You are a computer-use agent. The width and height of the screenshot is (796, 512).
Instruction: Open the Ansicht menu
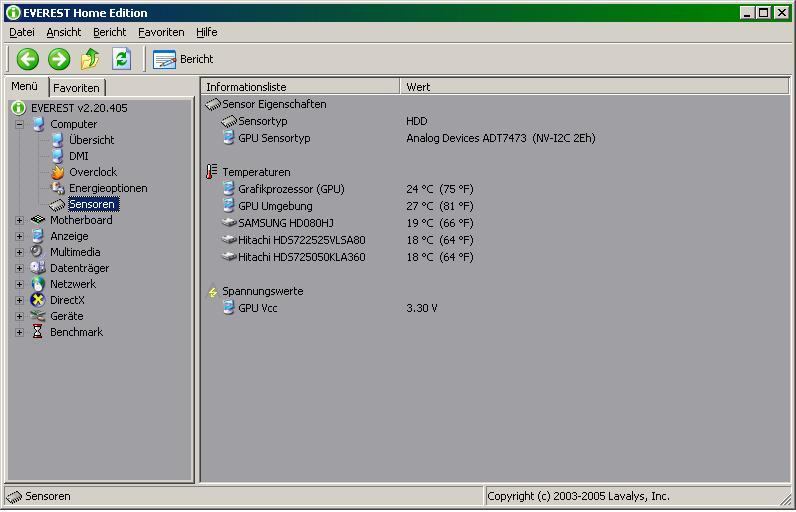click(x=63, y=32)
